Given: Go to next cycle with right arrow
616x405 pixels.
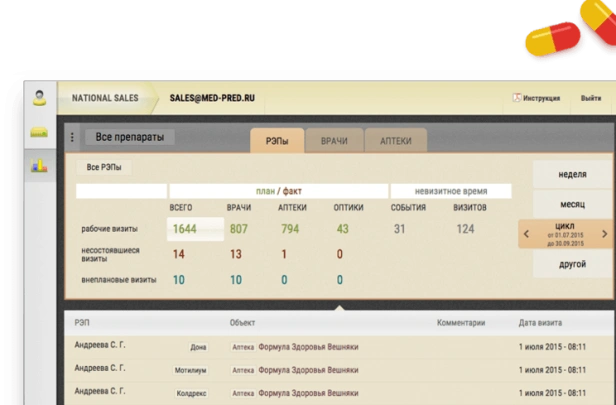Looking at the screenshot, I should coord(604,234).
